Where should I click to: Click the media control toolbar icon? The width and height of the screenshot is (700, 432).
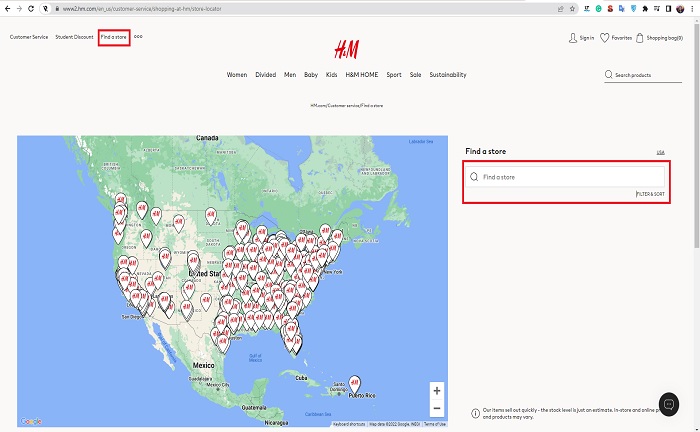[657, 8]
